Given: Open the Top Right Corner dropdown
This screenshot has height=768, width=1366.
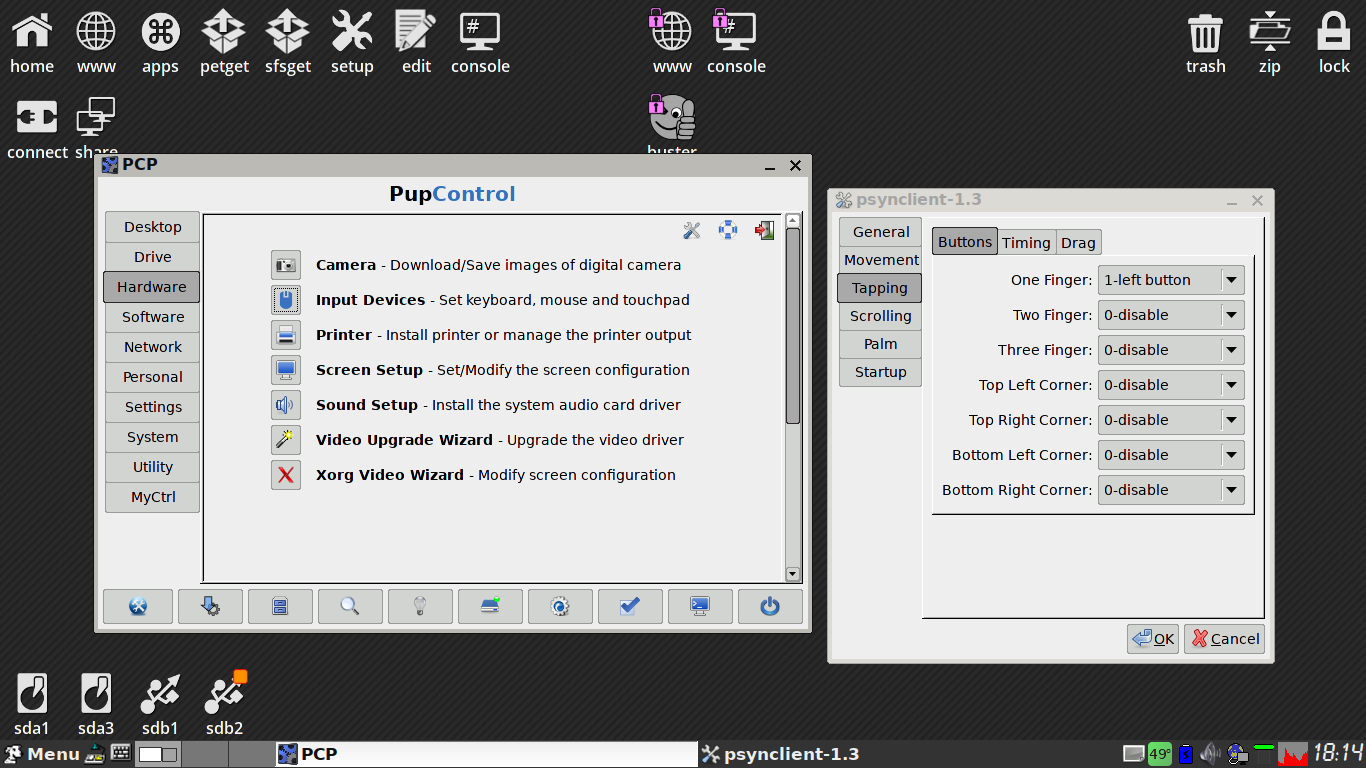Looking at the screenshot, I should tap(1171, 420).
